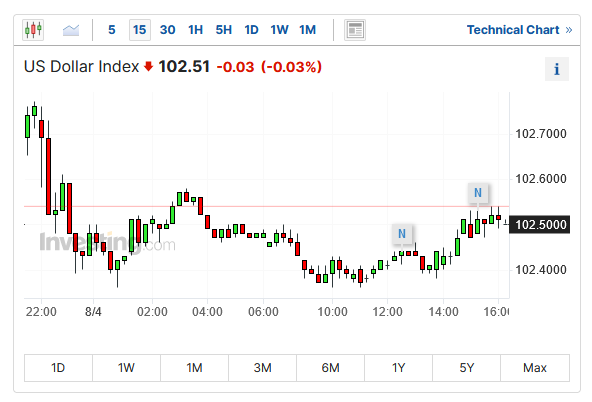Click the 02:00 time axis label

click(152, 312)
